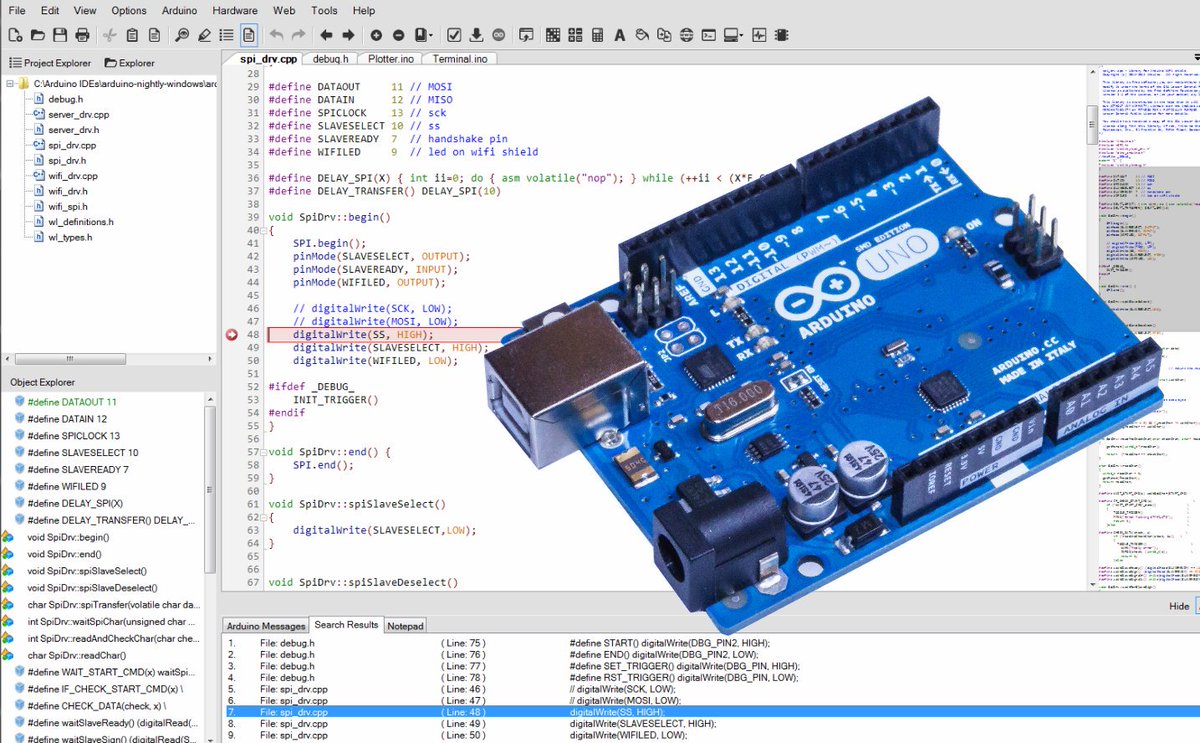The width and height of the screenshot is (1200, 743).
Task: Create a new file from the toolbar
Action: (13, 35)
